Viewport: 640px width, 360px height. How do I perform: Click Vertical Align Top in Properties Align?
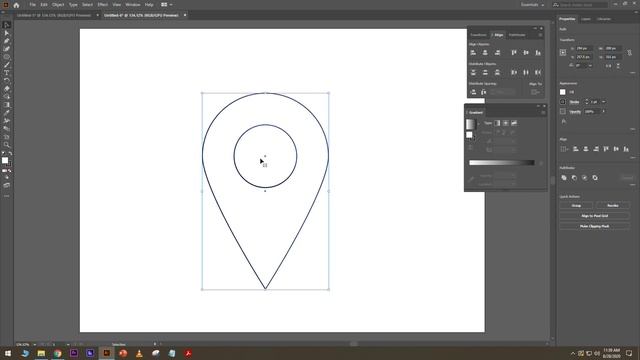pyautogui.click(x=606, y=149)
